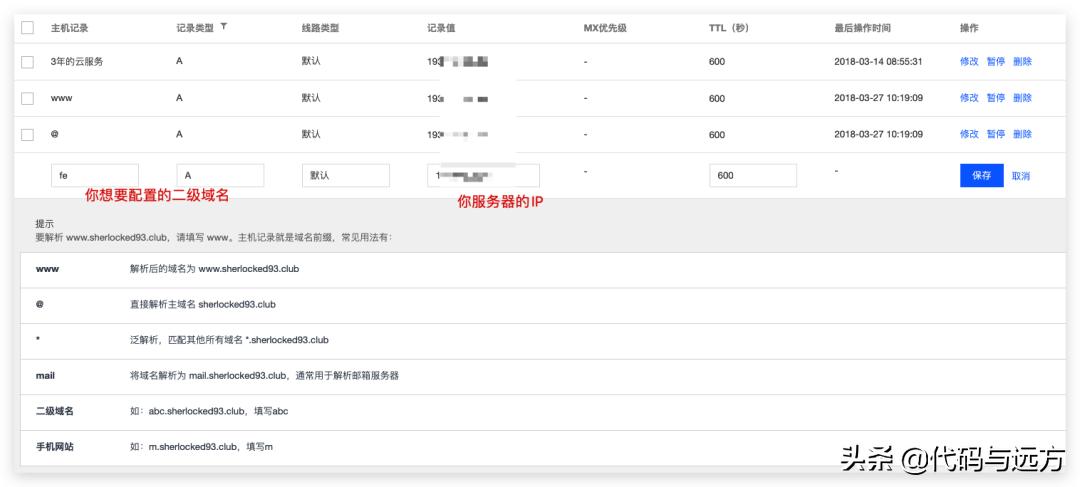The image size is (1080, 487).
Task: Check the box for the www record
Action: [x=28, y=99]
